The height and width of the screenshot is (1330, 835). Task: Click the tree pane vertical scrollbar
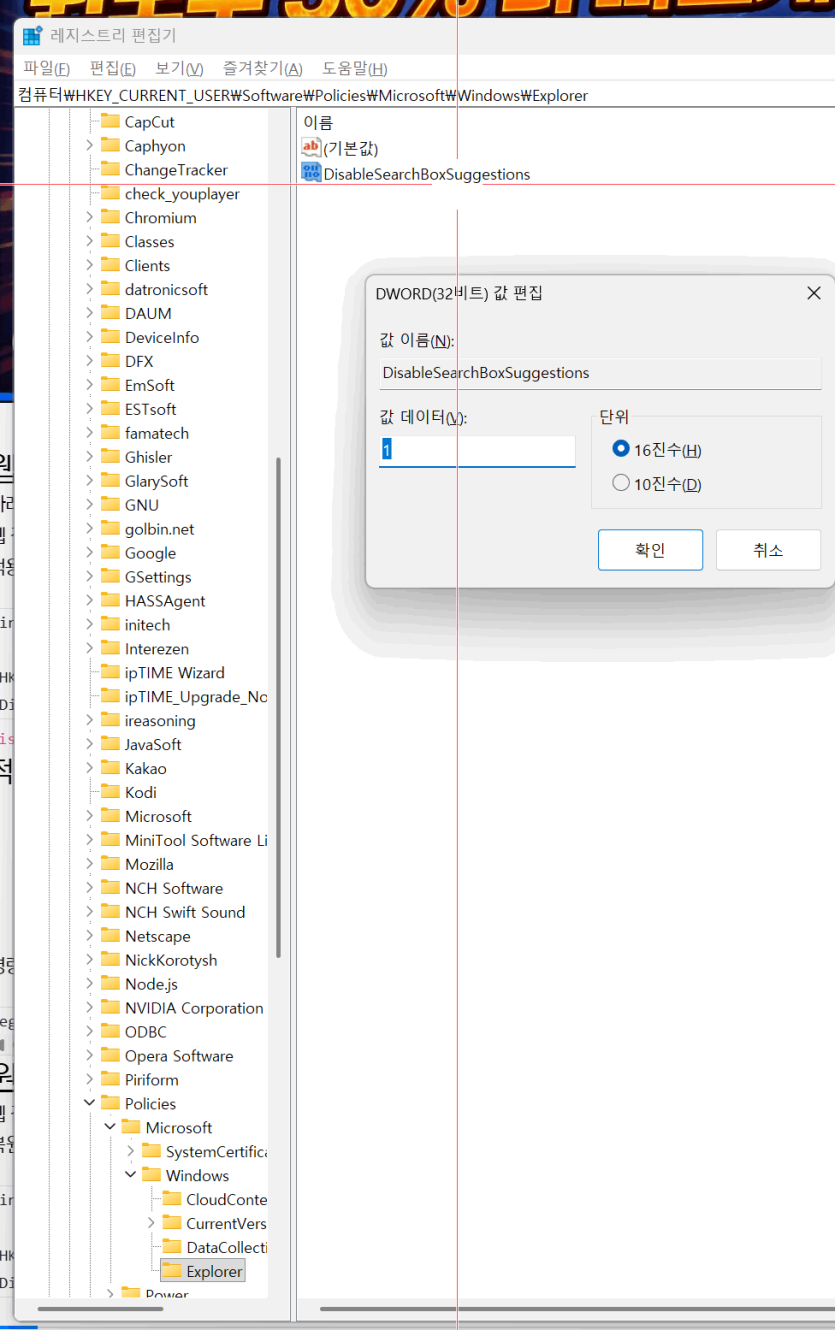(278, 707)
